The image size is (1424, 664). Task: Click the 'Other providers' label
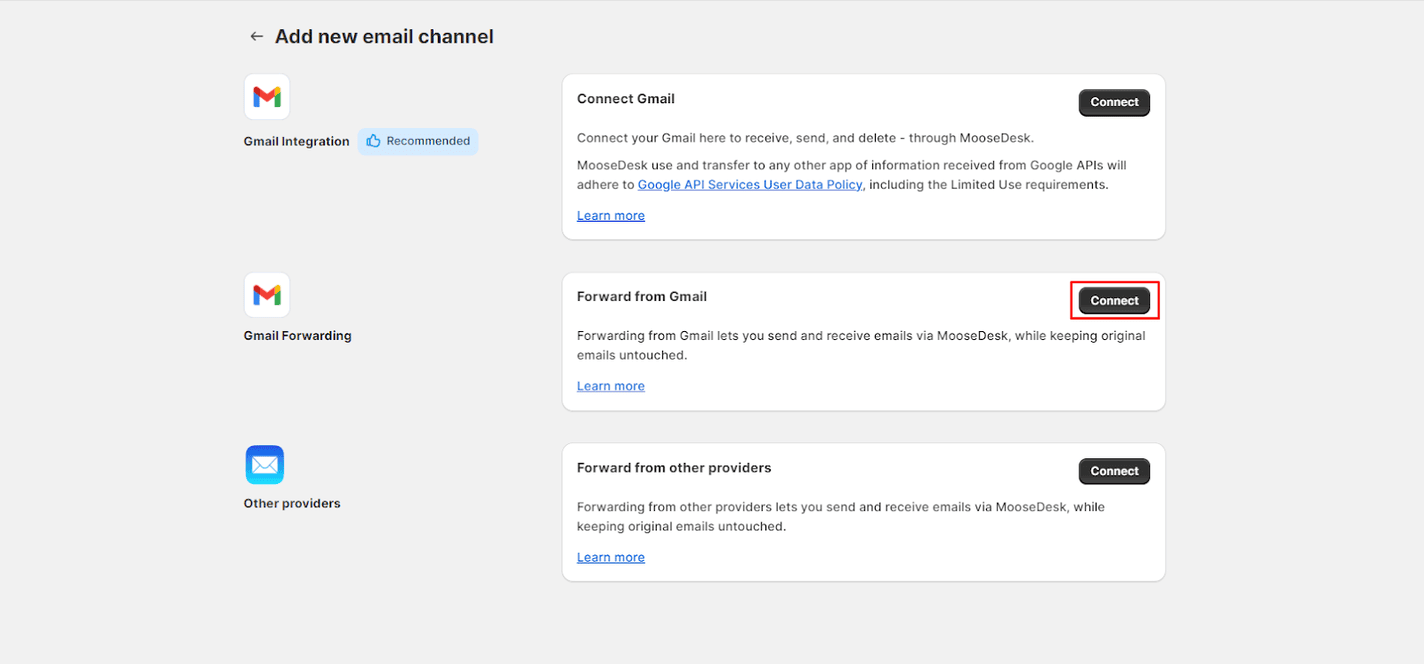click(x=292, y=503)
